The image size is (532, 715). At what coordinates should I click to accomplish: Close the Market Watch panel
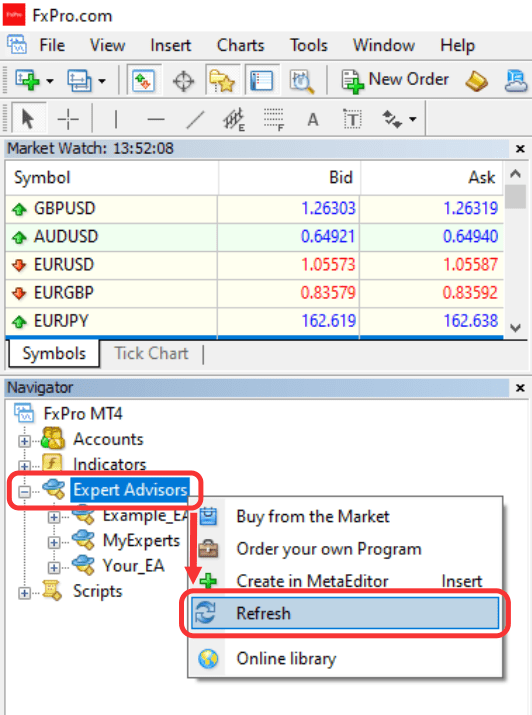point(519,149)
